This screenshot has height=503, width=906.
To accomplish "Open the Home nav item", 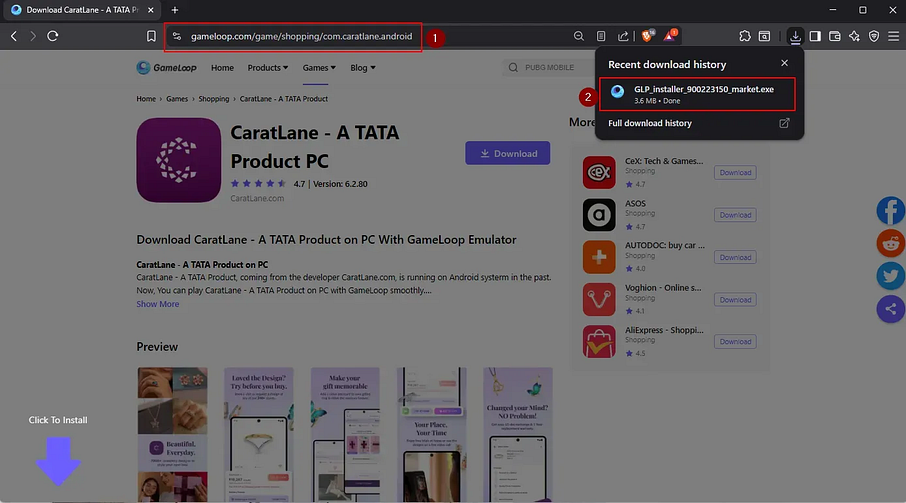I will point(222,68).
